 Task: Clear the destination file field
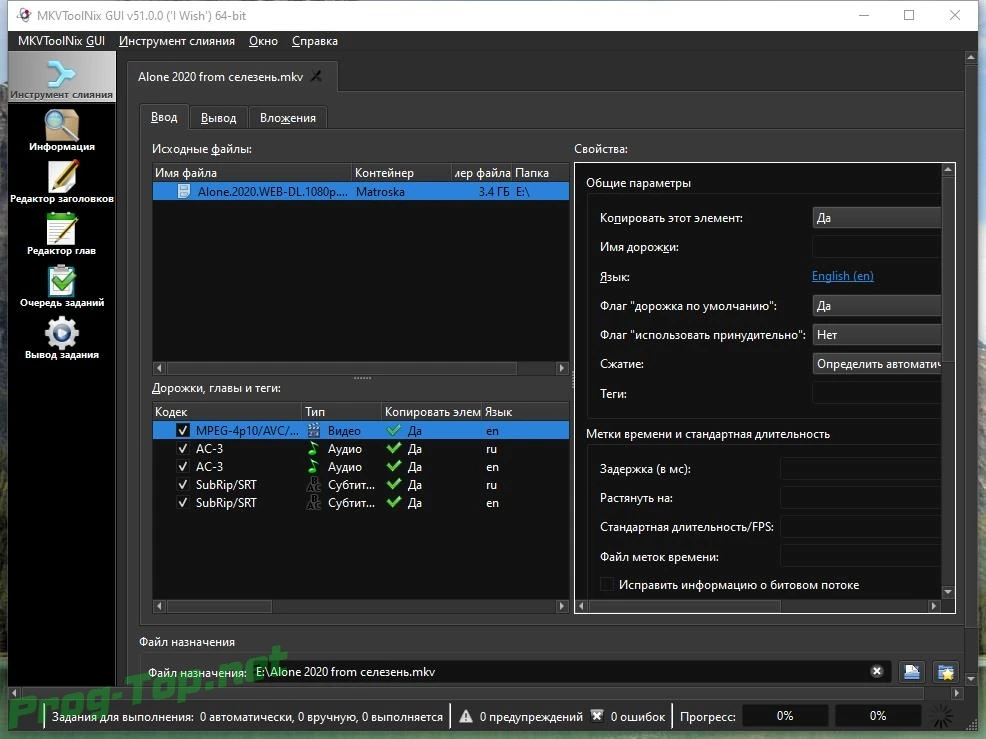click(x=877, y=671)
